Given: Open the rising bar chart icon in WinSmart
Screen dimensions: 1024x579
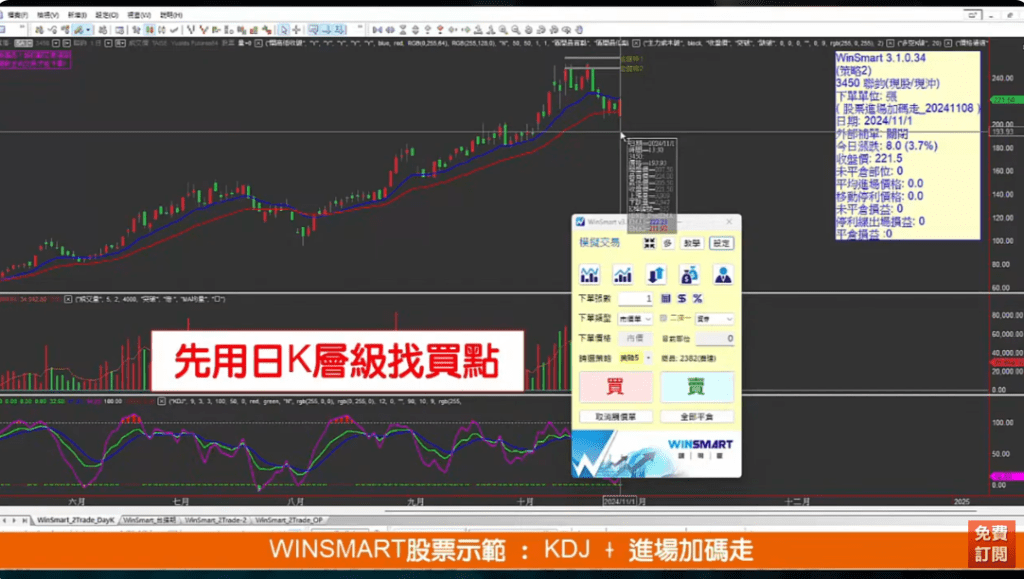Looking at the screenshot, I should point(622,275).
